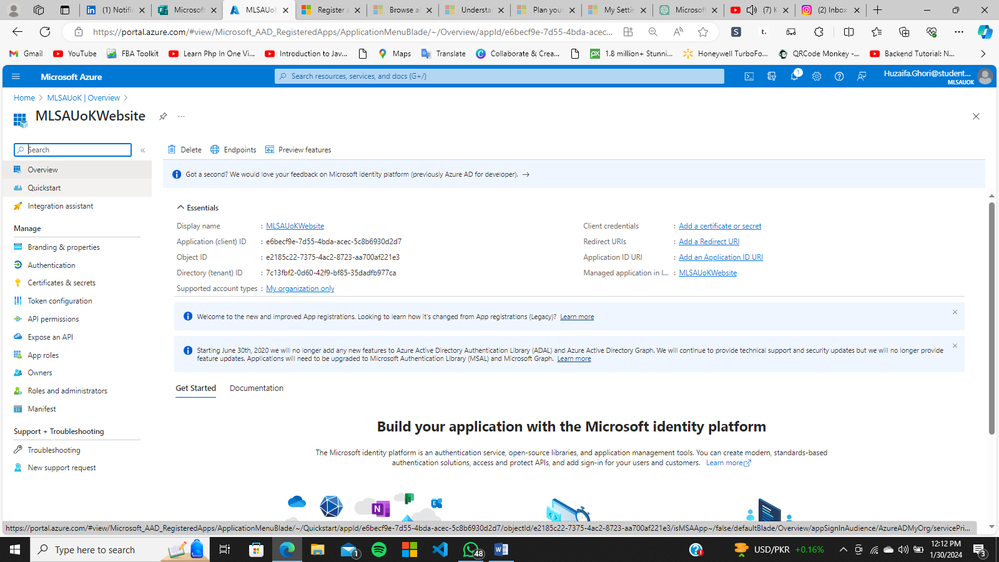Viewport: 999px width, 562px height.
Task: Open the YouTube bookmark
Action: point(75,54)
